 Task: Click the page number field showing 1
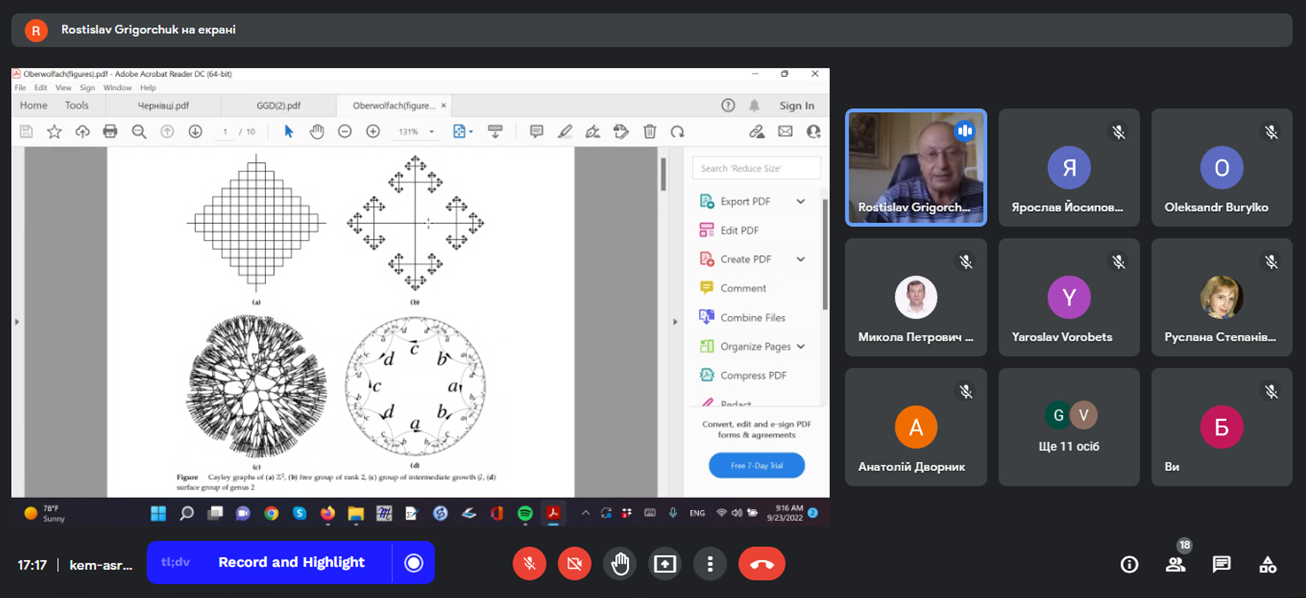coord(226,131)
